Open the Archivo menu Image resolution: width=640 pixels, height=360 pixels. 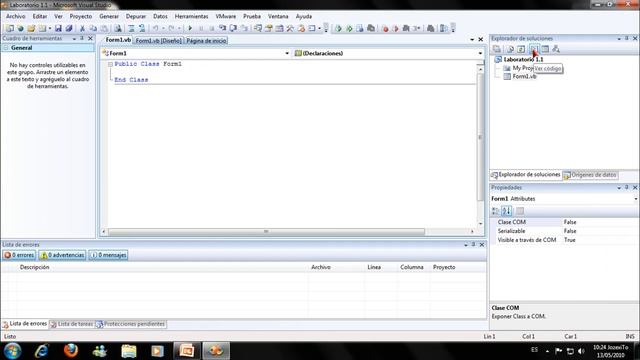16,16
